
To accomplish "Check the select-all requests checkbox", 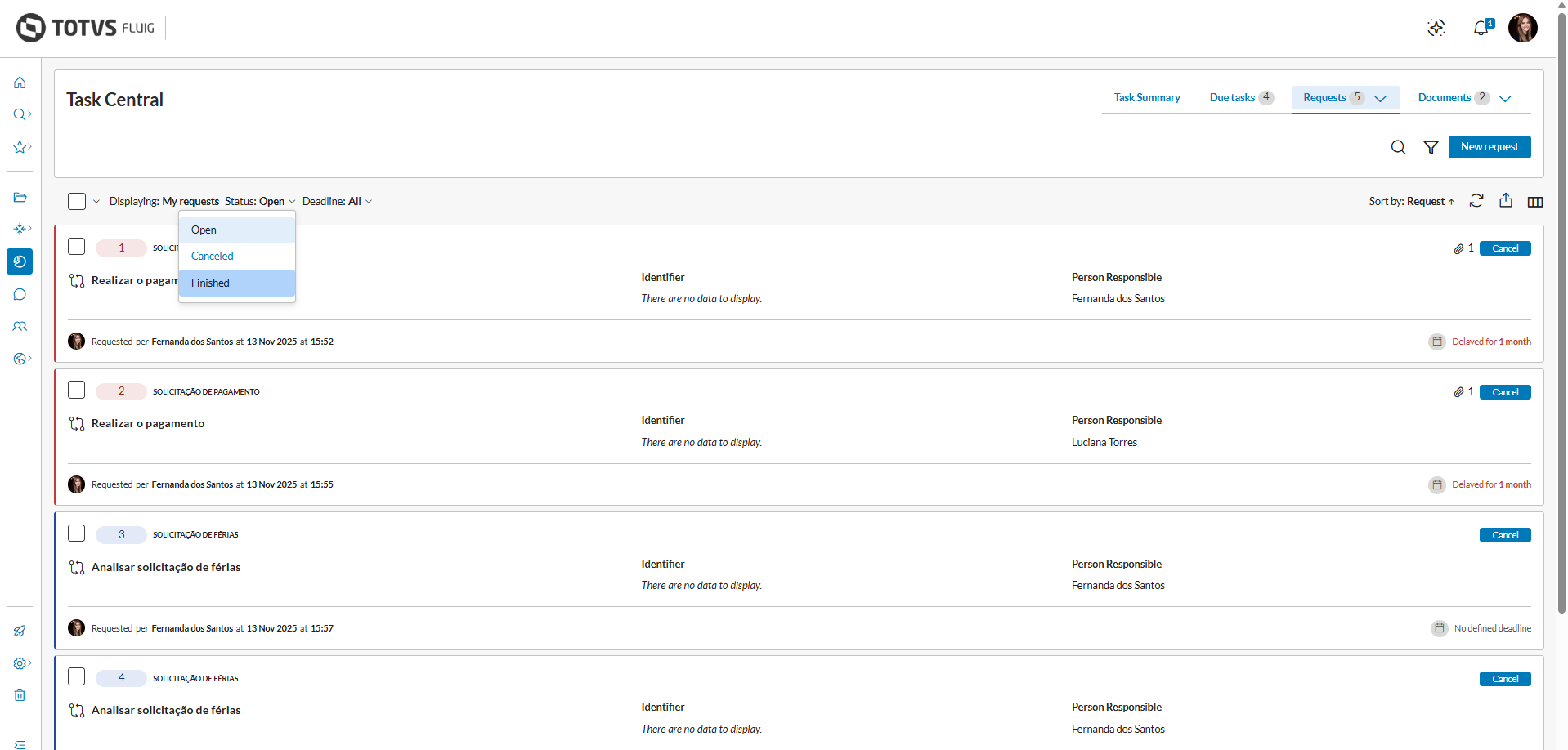I will 77,201.
